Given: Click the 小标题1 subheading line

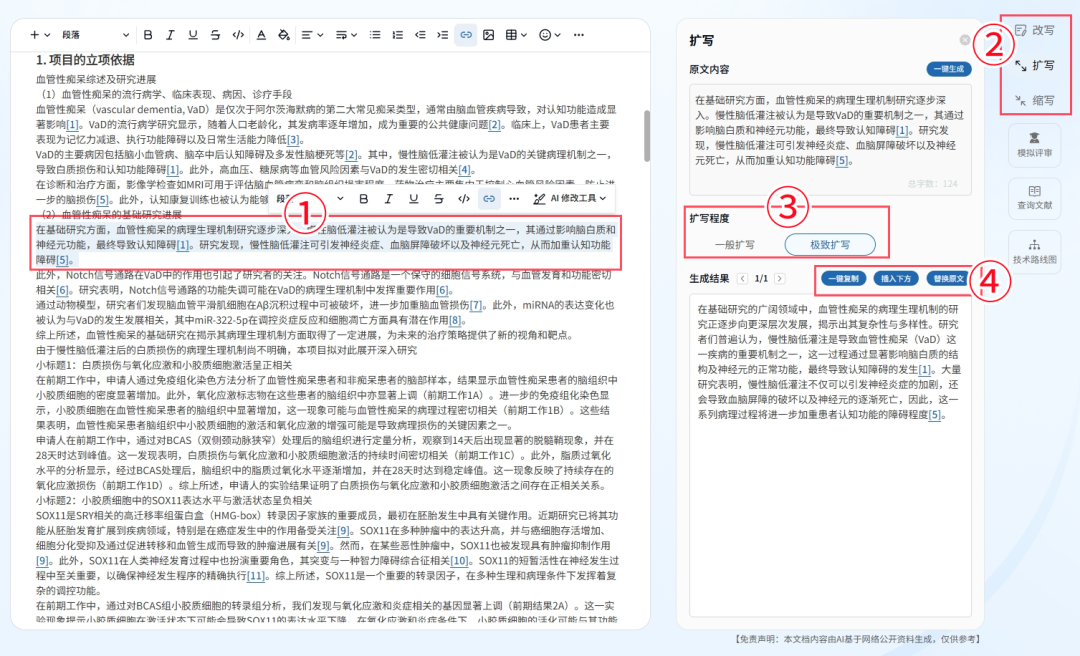Looking at the screenshot, I should point(164,365).
